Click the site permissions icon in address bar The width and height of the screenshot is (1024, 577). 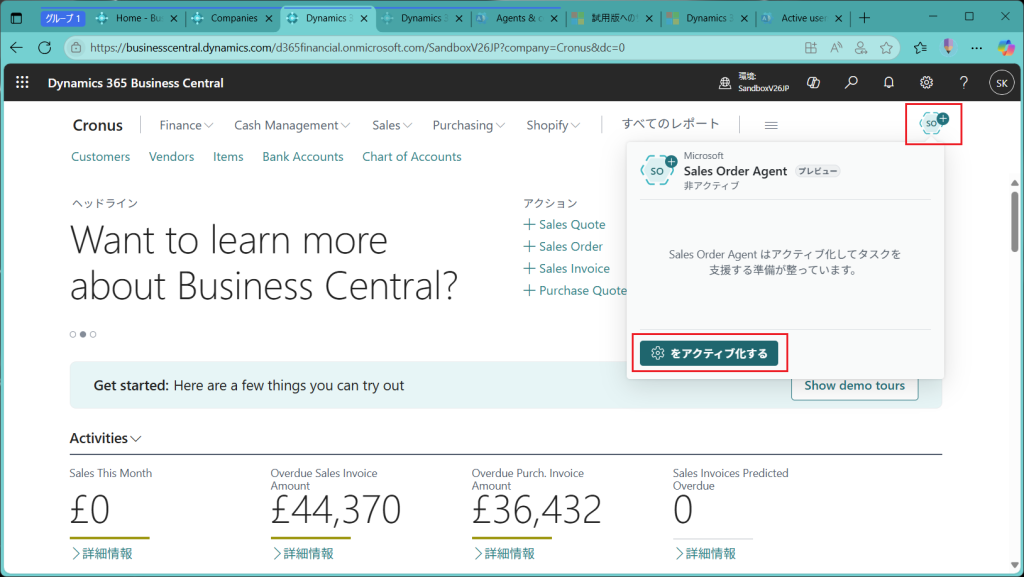pos(861,48)
